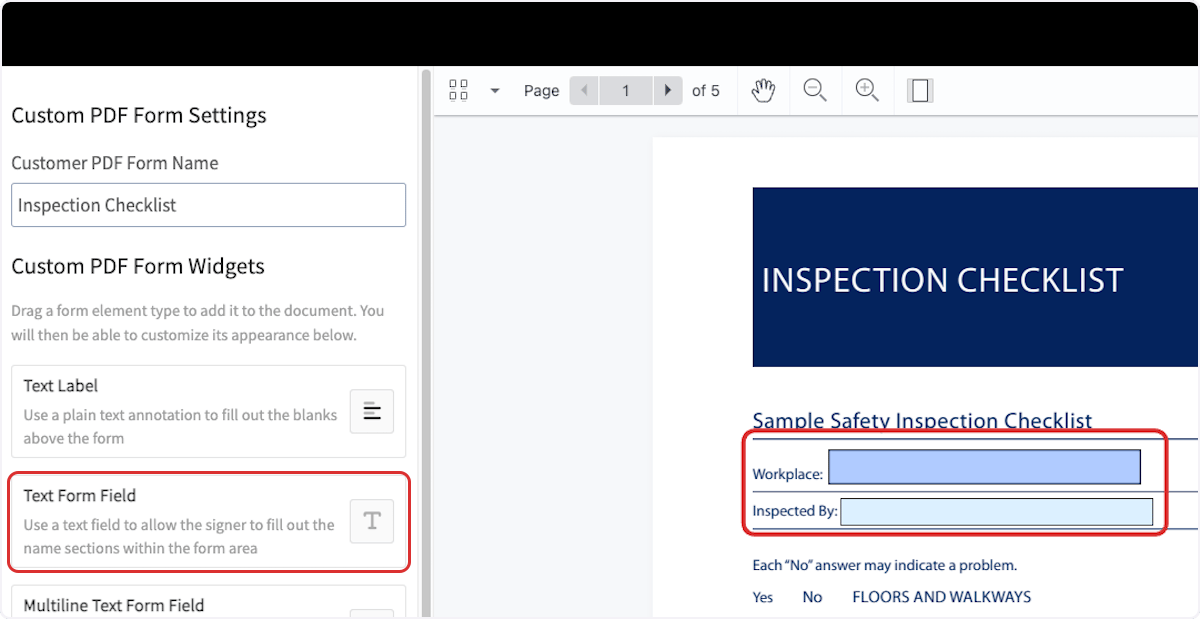The height and width of the screenshot is (619, 1200).
Task: Select the pan hand tool
Action: click(x=763, y=91)
